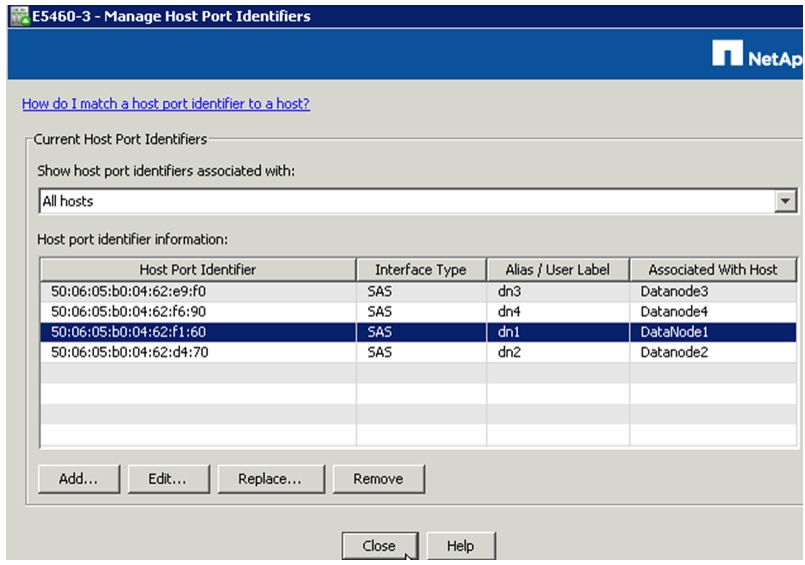Click the storage array icon in title bar

pos(20,16)
